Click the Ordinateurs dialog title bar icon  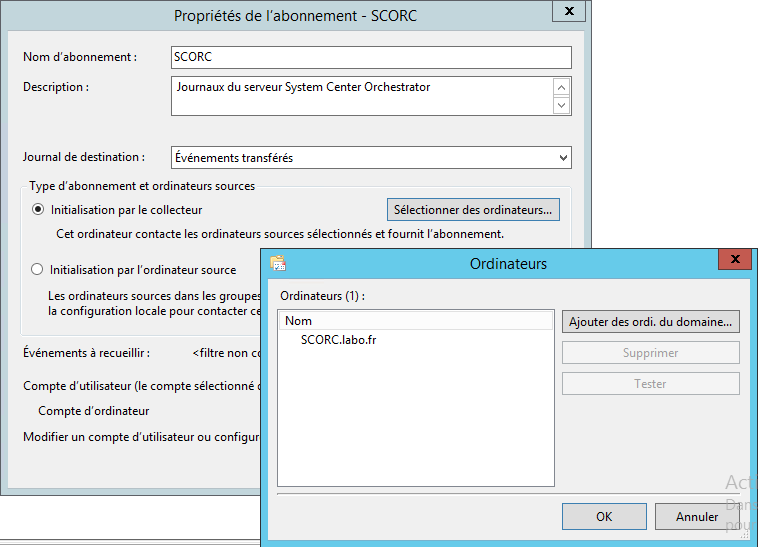278,264
